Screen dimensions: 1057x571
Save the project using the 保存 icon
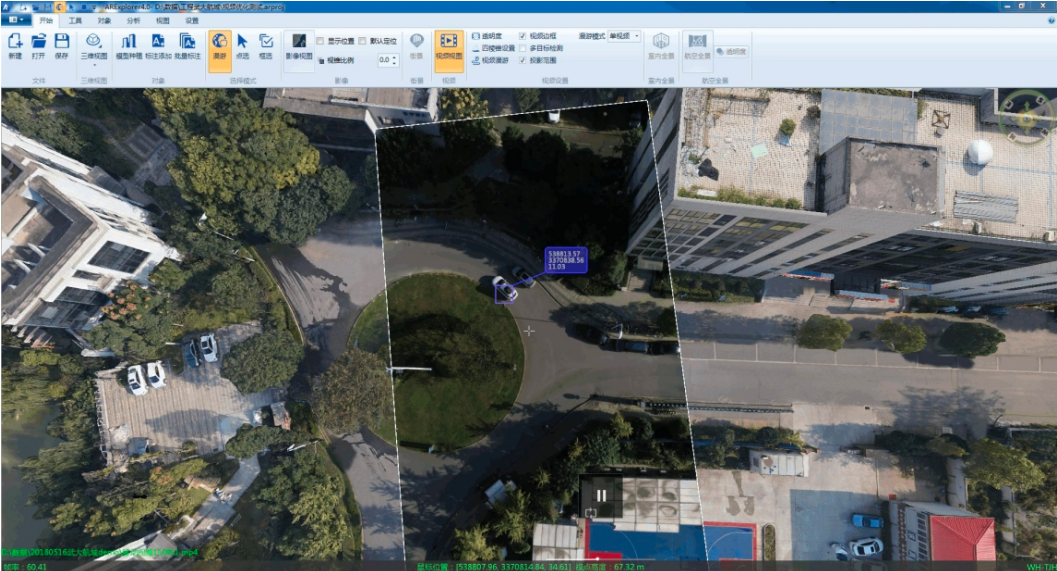point(61,46)
